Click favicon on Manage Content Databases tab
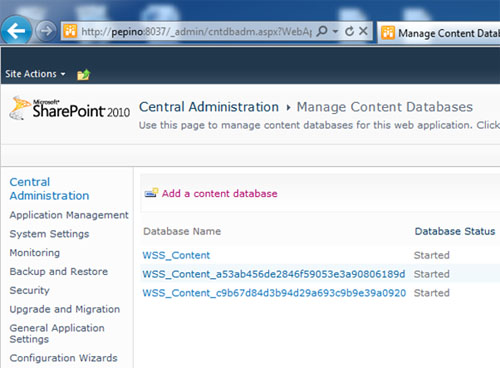The width and height of the screenshot is (500, 368). pyautogui.click(x=388, y=33)
